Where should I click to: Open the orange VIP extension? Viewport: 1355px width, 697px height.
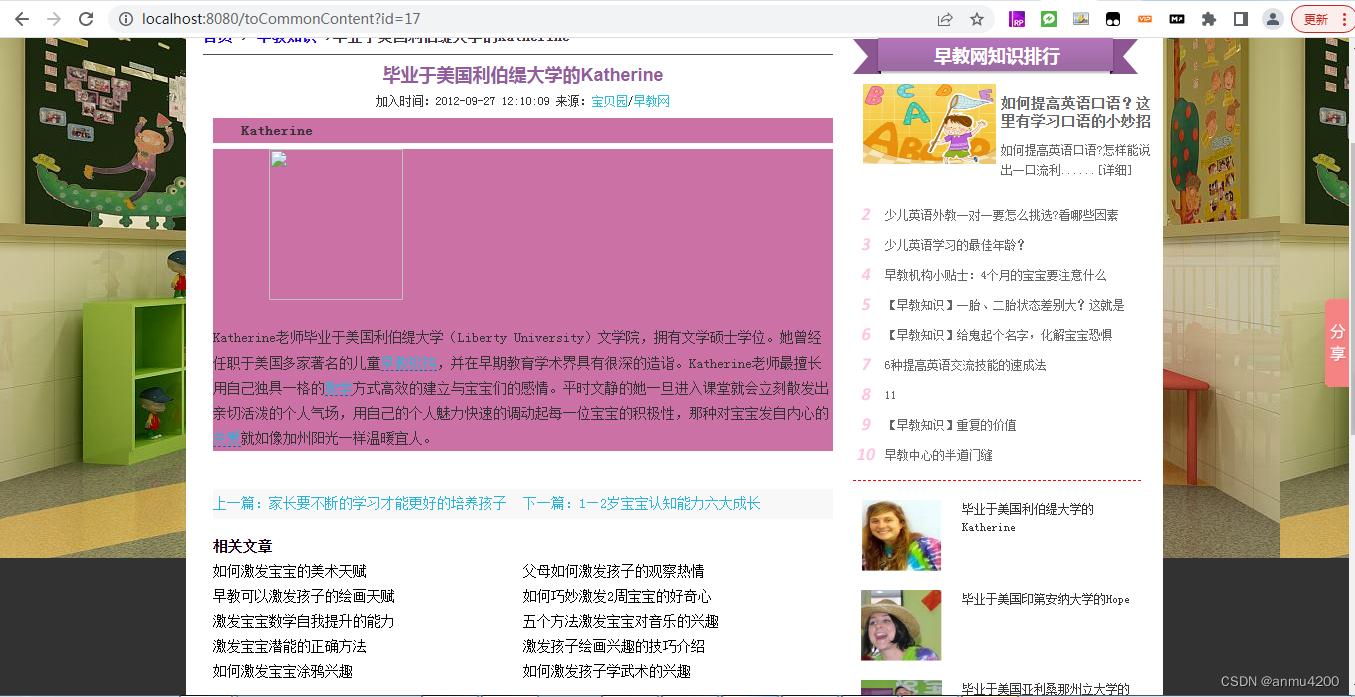[x=1145, y=19]
